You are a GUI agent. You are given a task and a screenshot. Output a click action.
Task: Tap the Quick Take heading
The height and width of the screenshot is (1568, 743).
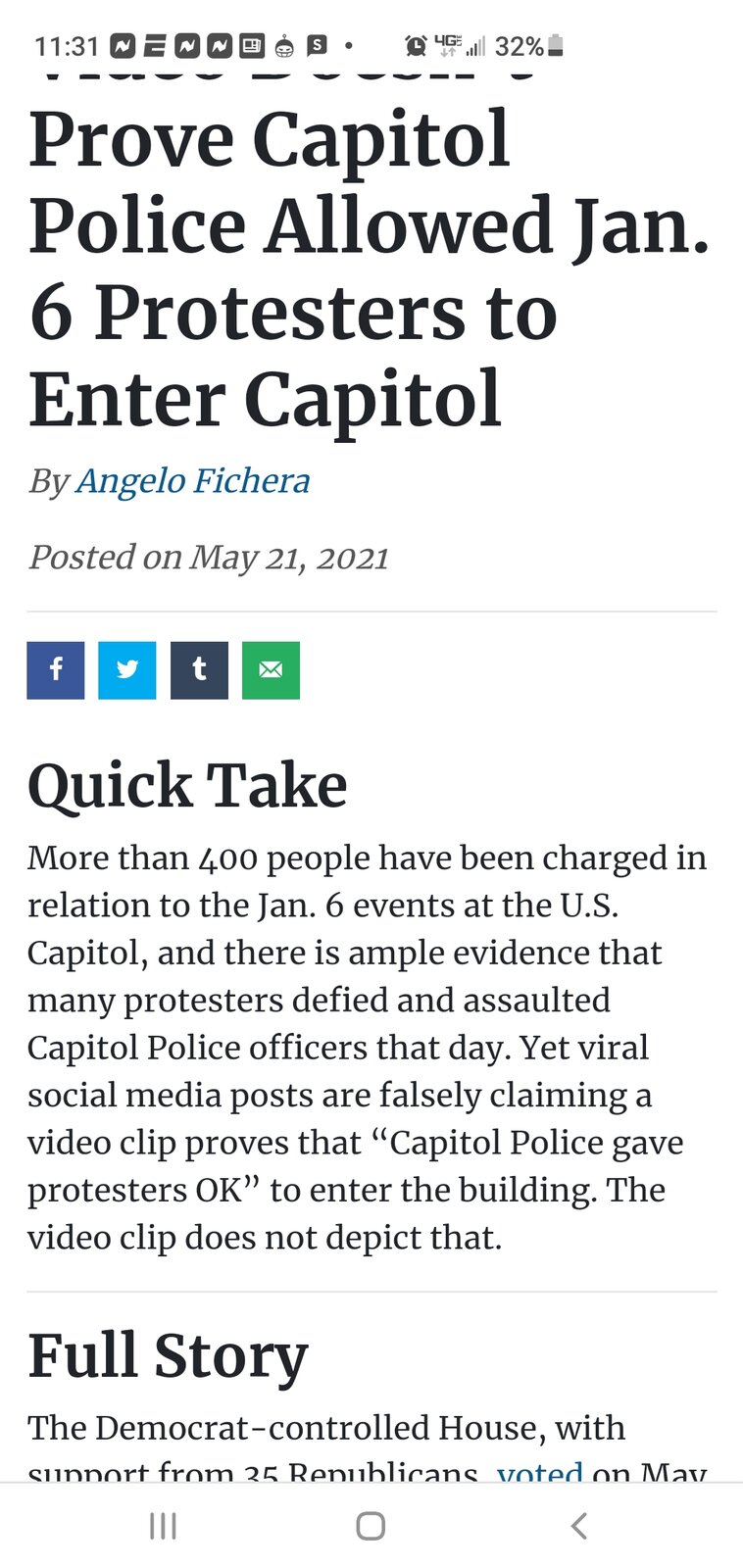[x=187, y=787]
